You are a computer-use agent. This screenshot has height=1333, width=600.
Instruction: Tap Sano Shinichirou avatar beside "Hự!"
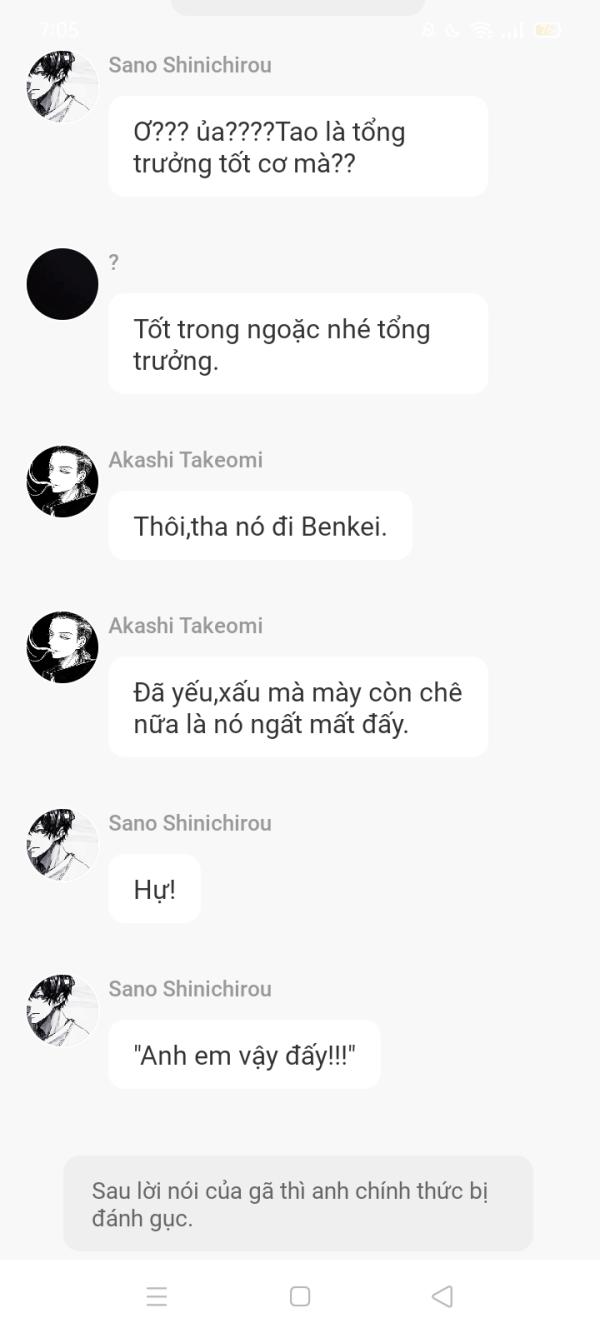click(62, 844)
